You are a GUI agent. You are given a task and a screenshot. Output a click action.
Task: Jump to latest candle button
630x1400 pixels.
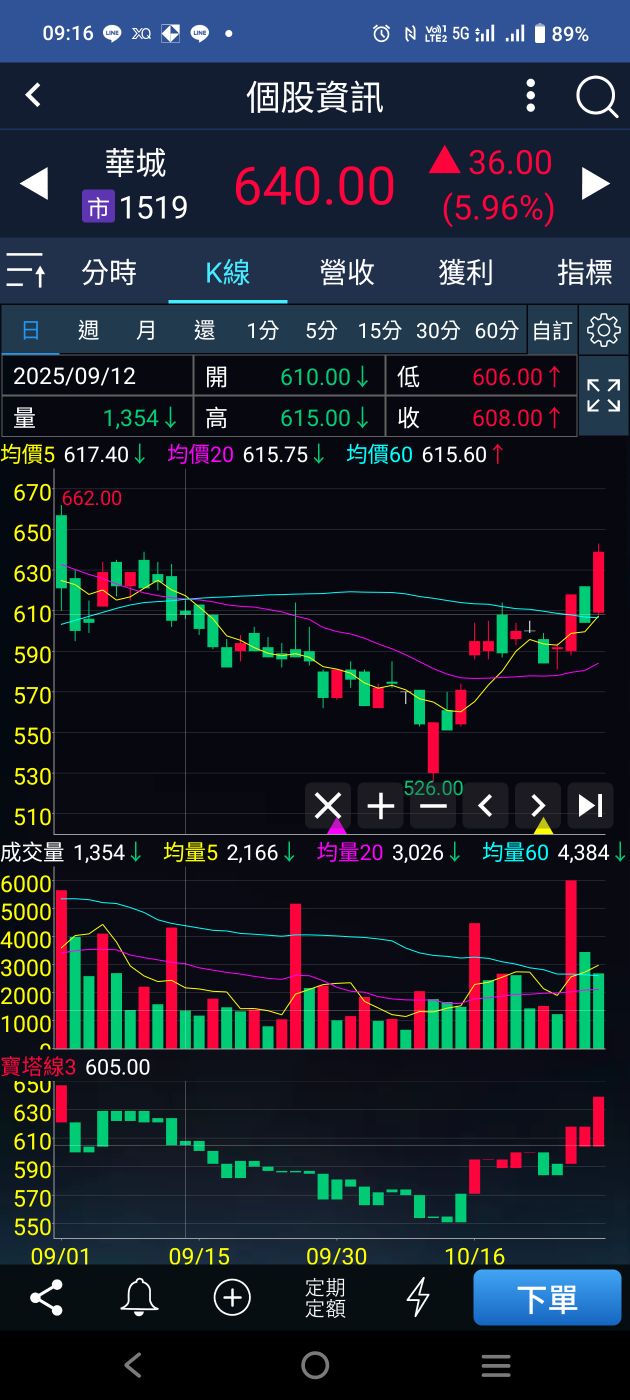pos(590,805)
